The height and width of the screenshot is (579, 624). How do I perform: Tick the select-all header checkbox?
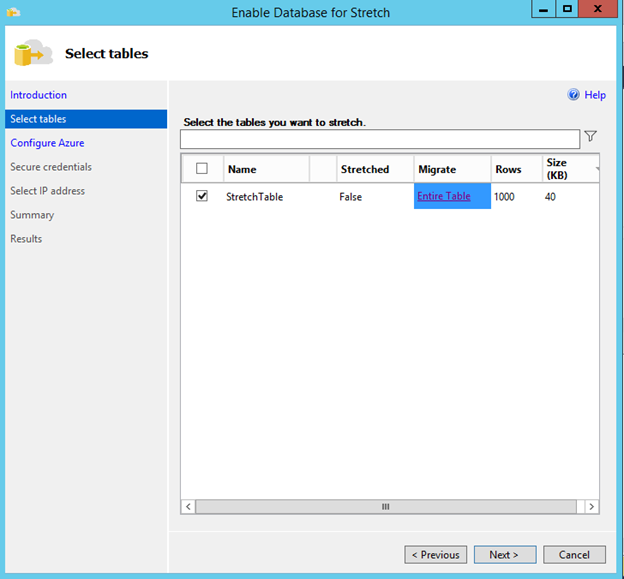[x=202, y=168]
